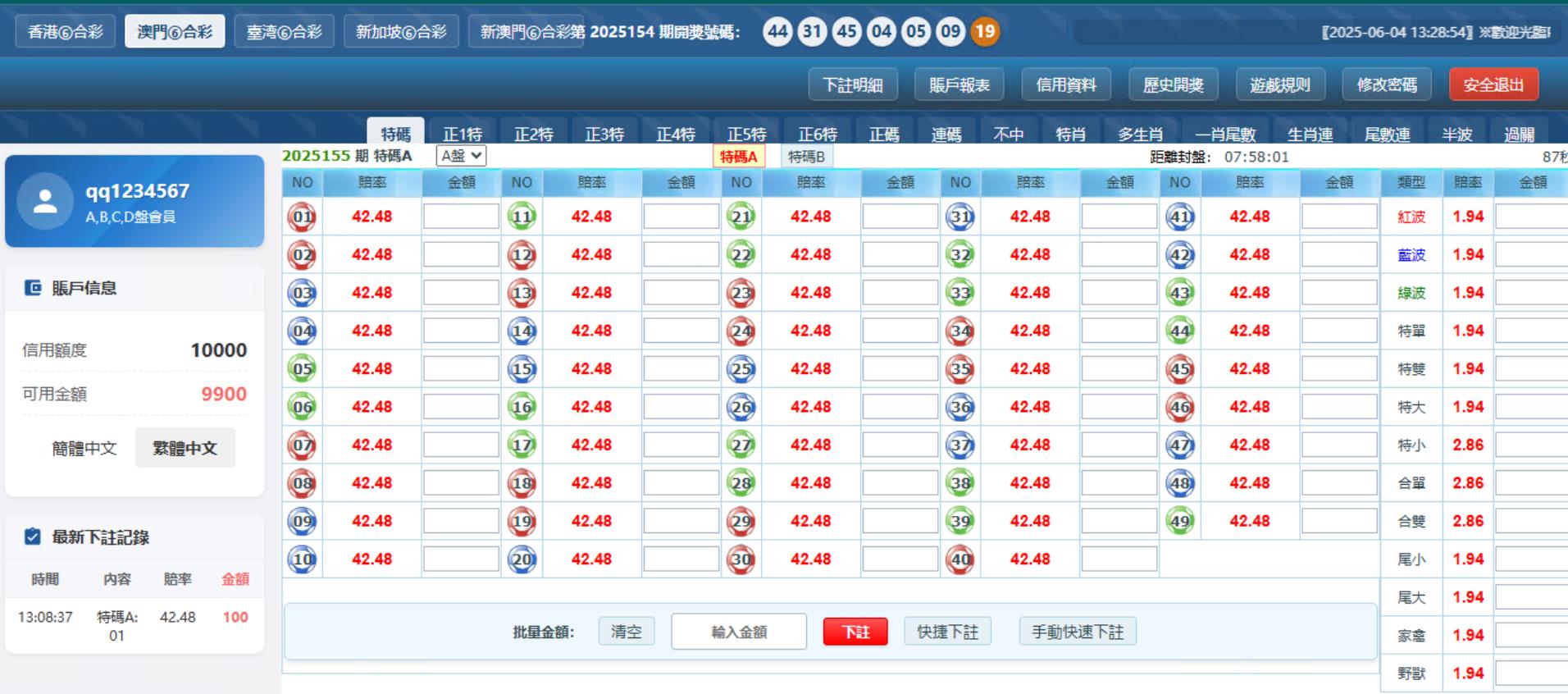This screenshot has width=1568, height=694.
Task: Open 歷史開獎 history page
Action: click(1173, 84)
